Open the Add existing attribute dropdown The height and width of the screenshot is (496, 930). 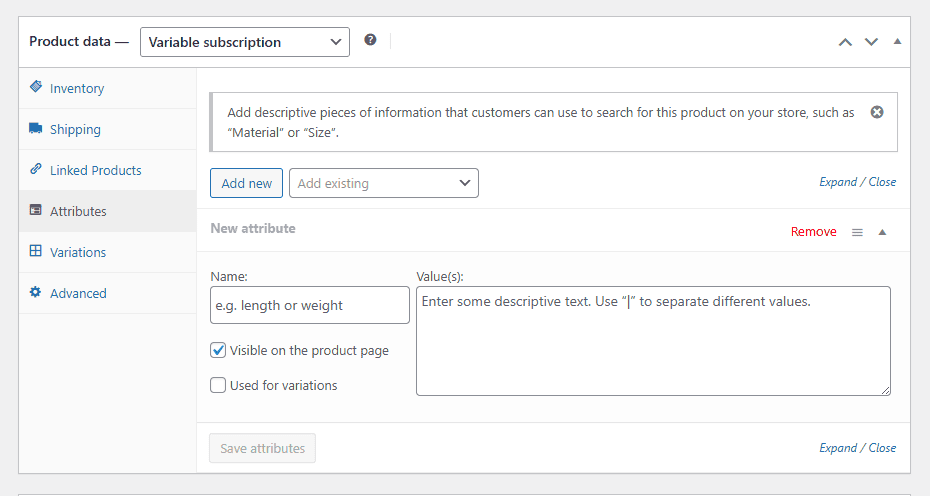click(x=384, y=183)
